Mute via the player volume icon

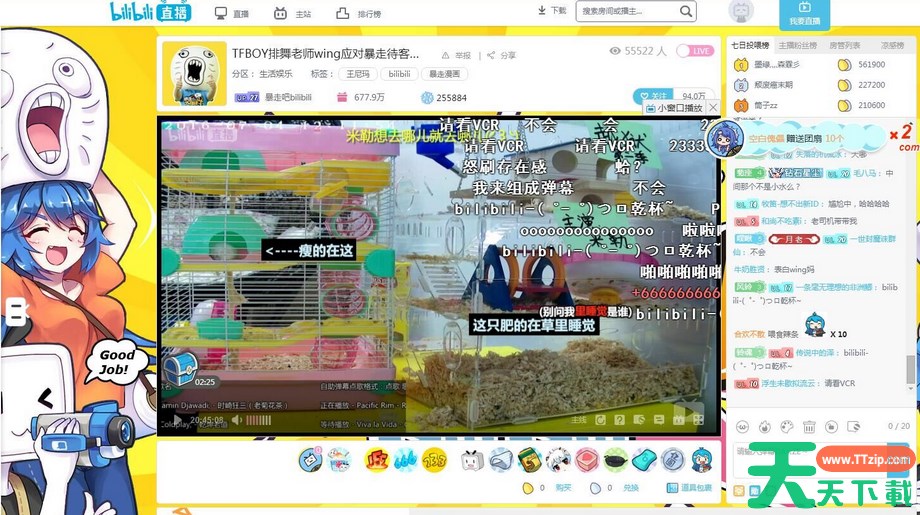(x=236, y=420)
